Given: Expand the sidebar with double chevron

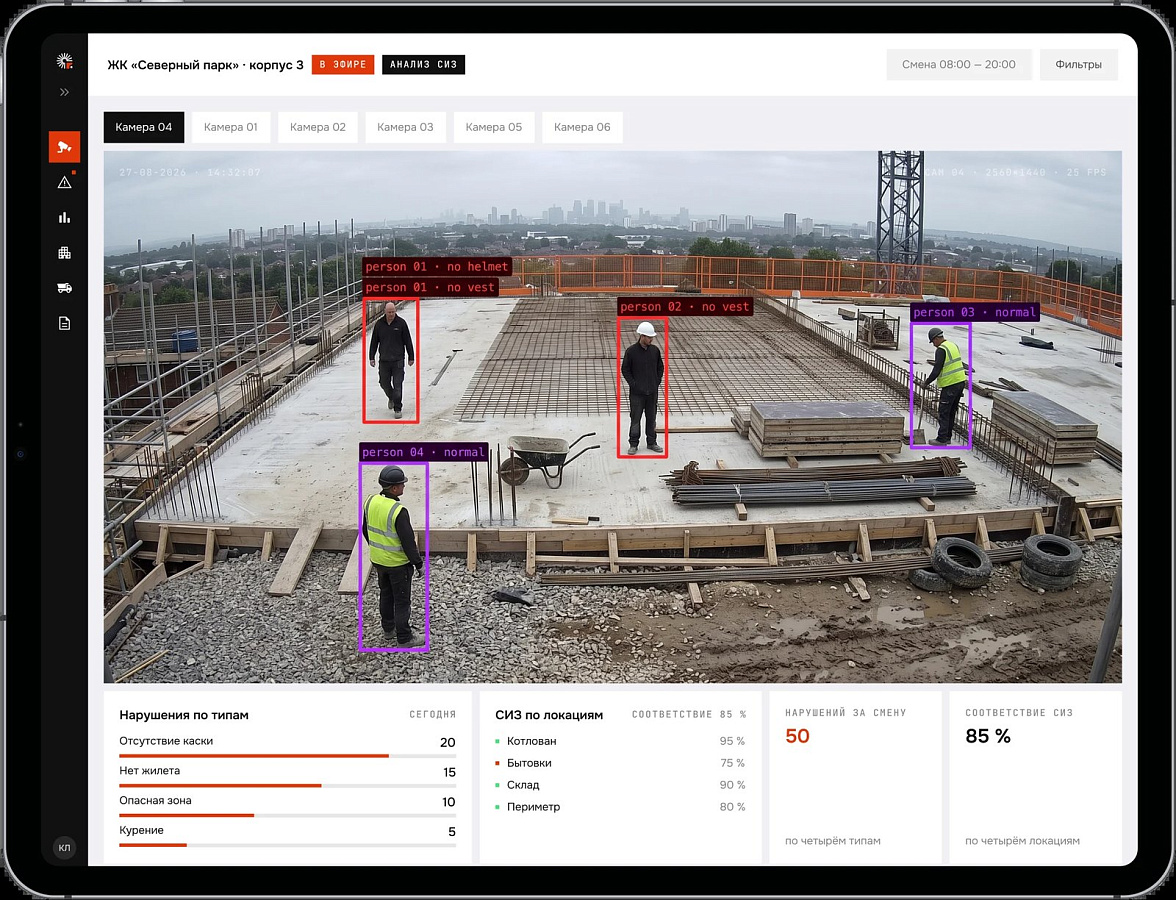Looking at the screenshot, I should click(64, 92).
